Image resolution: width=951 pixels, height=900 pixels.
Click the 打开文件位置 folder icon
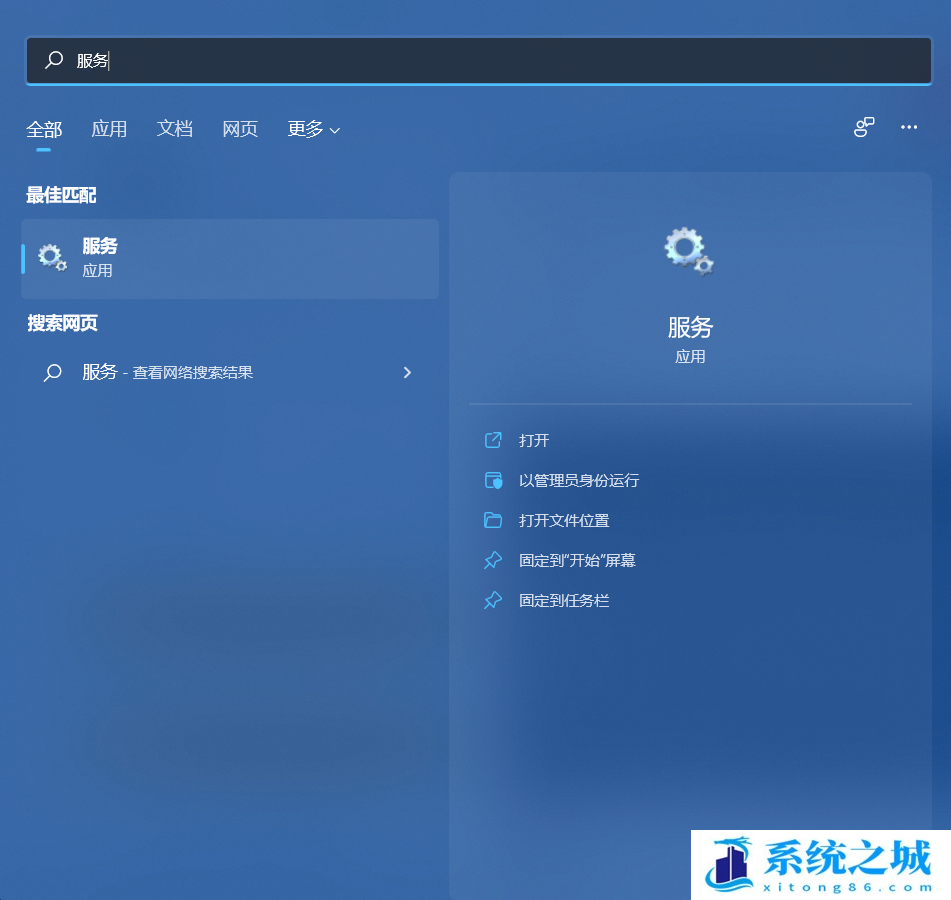click(x=493, y=520)
